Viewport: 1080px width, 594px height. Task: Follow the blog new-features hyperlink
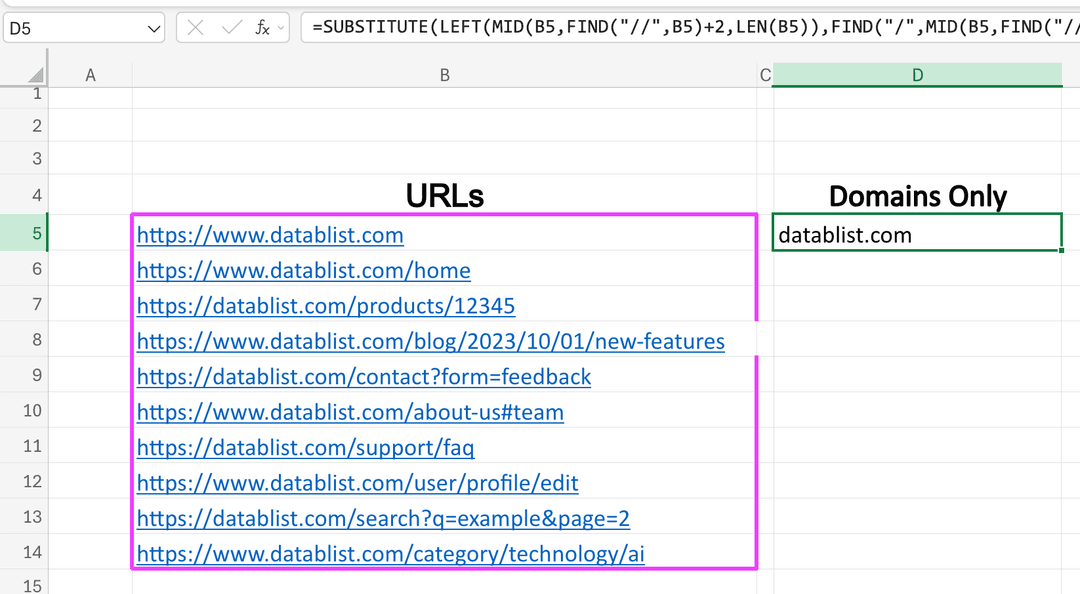430,341
